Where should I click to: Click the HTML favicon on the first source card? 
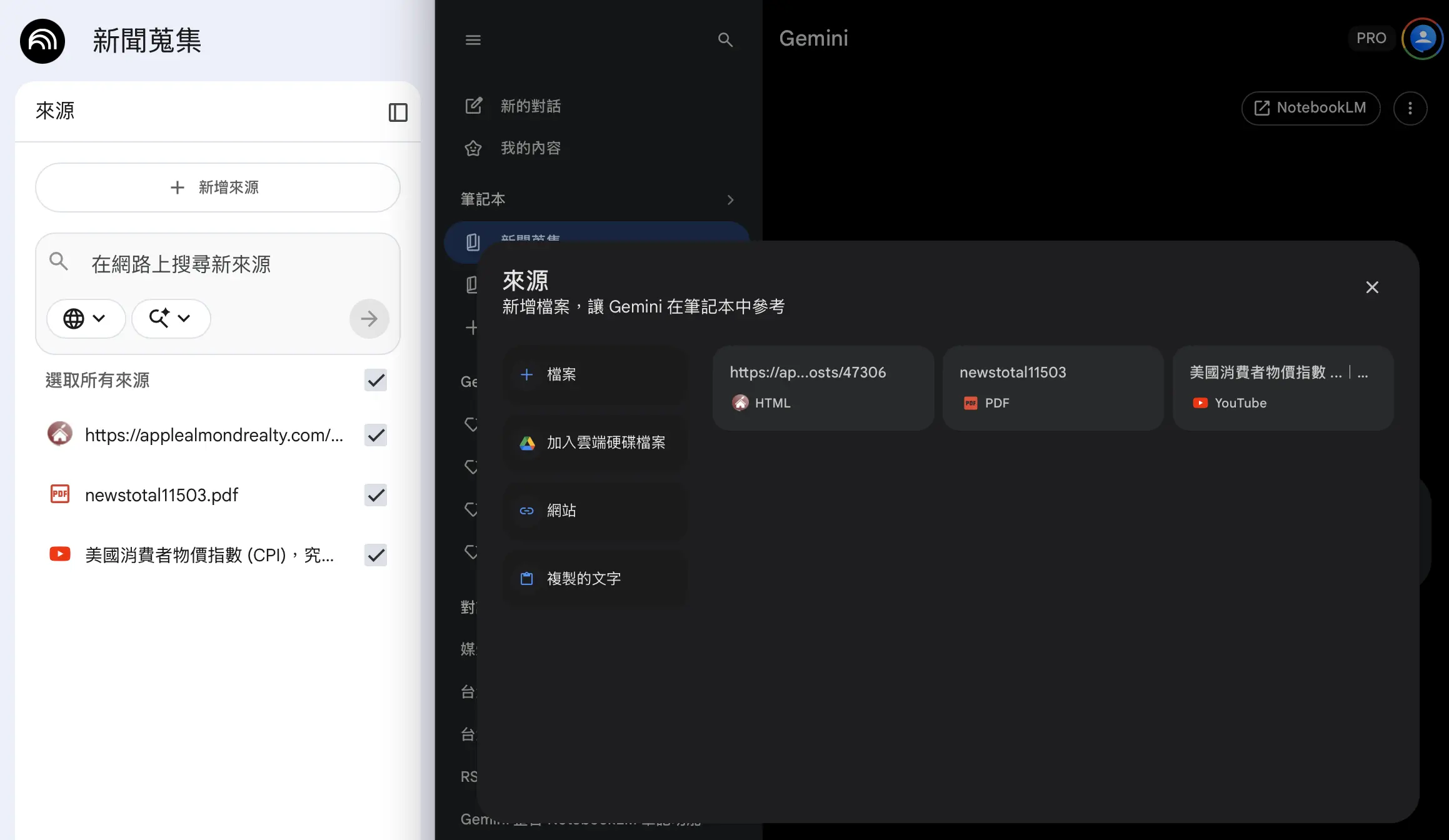pyautogui.click(x=740, y=402)
